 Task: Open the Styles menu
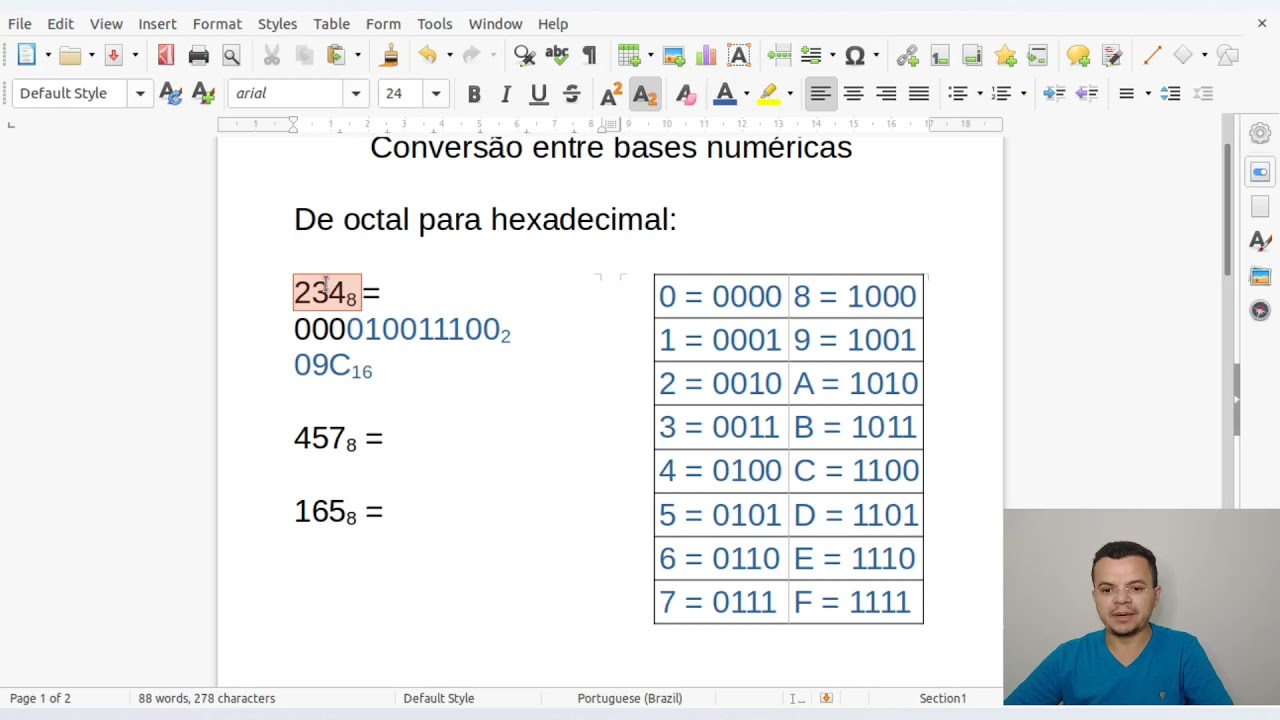tap(277, 23)
